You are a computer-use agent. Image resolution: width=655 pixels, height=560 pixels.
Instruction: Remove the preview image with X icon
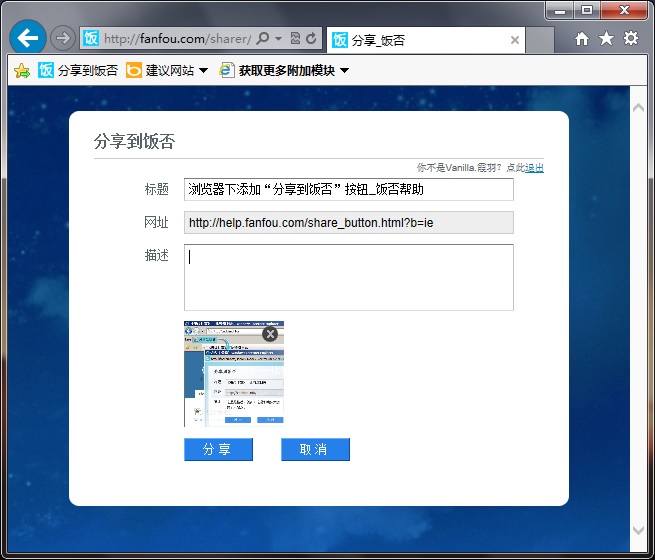tap(270, 334)
